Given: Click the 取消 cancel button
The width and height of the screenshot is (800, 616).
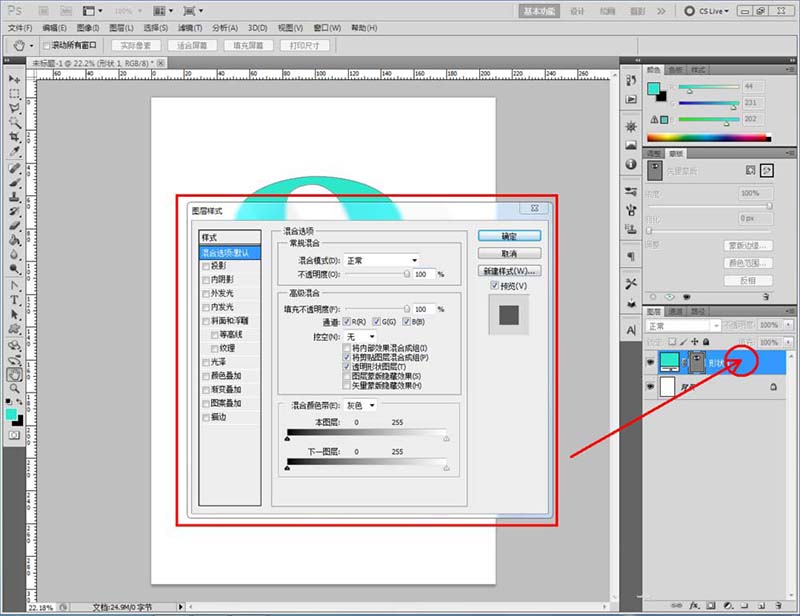Looking at the screenshot, I should coord(509,253).
